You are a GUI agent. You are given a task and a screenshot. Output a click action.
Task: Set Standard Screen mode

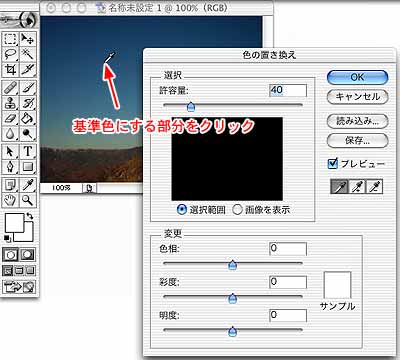tap(8, 270)
